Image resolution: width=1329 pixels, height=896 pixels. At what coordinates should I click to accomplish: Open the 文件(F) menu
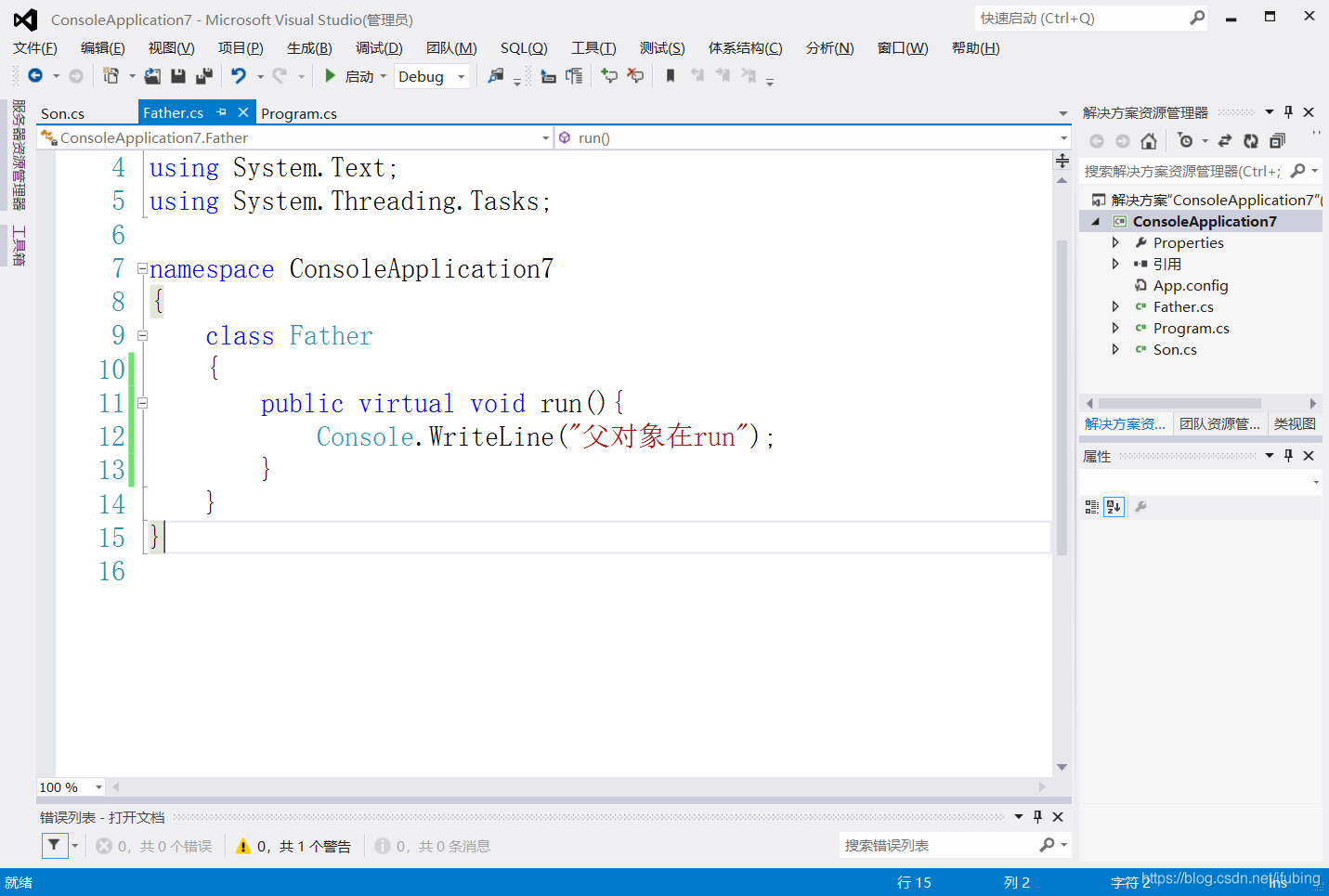tap(35, 48)
